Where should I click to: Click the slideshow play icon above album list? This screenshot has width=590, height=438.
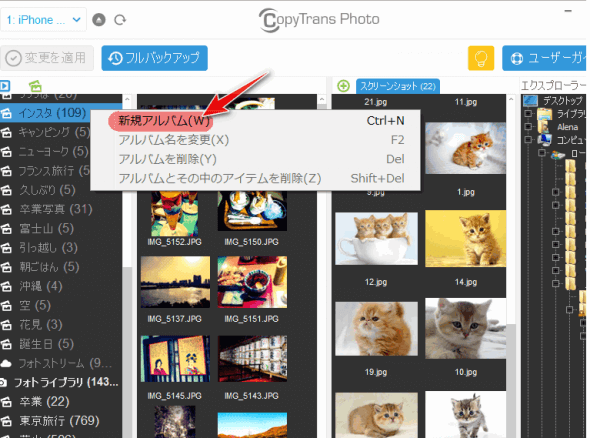[x=5, y=86]
